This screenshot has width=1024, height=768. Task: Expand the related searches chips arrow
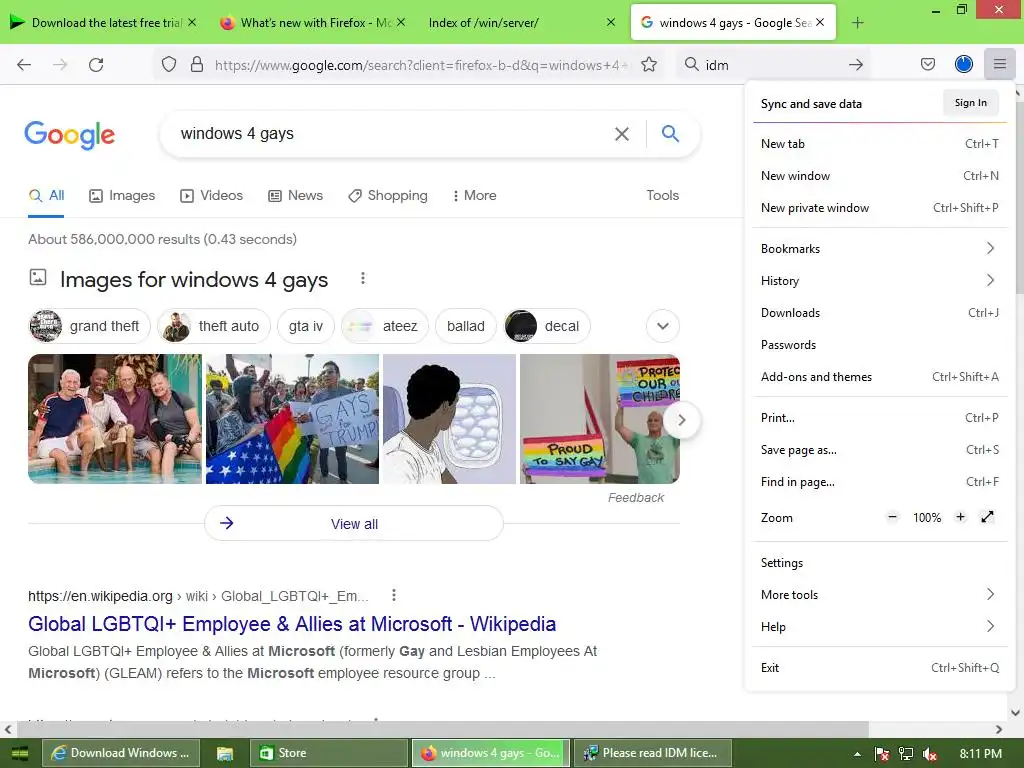coord(663,326)
